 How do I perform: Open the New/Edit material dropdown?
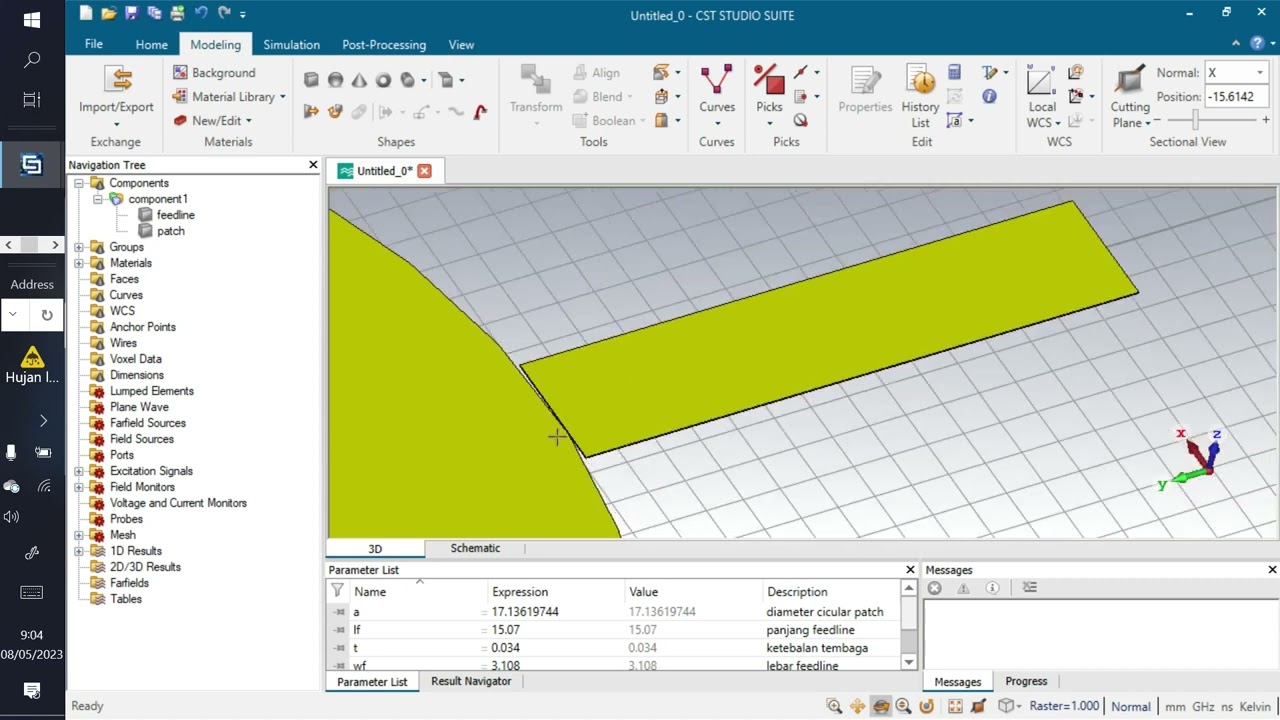(x=212, y=121)
